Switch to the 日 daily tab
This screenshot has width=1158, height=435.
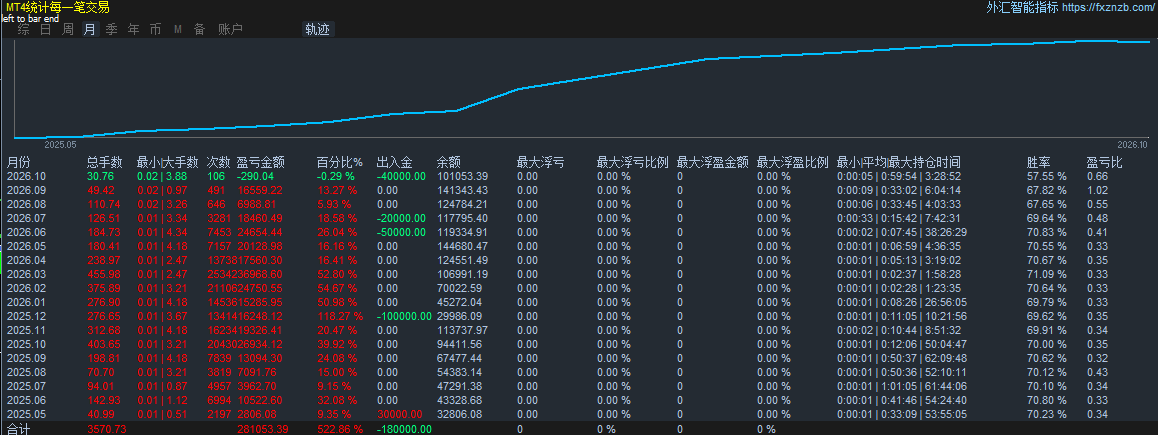click(x=46, y=30)
